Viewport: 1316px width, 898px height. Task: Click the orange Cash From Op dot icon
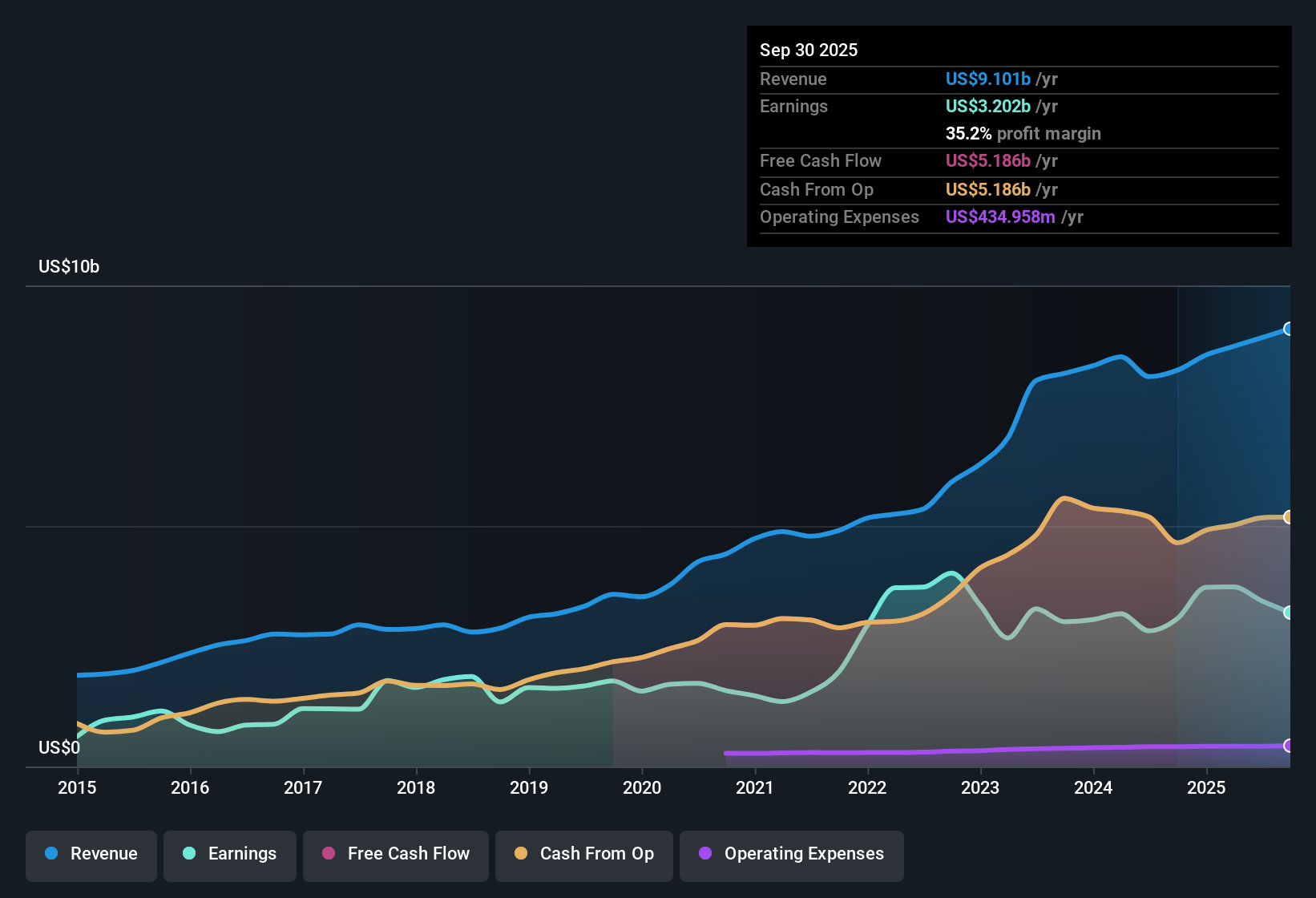pyautogui.click(x=521, y=854)
